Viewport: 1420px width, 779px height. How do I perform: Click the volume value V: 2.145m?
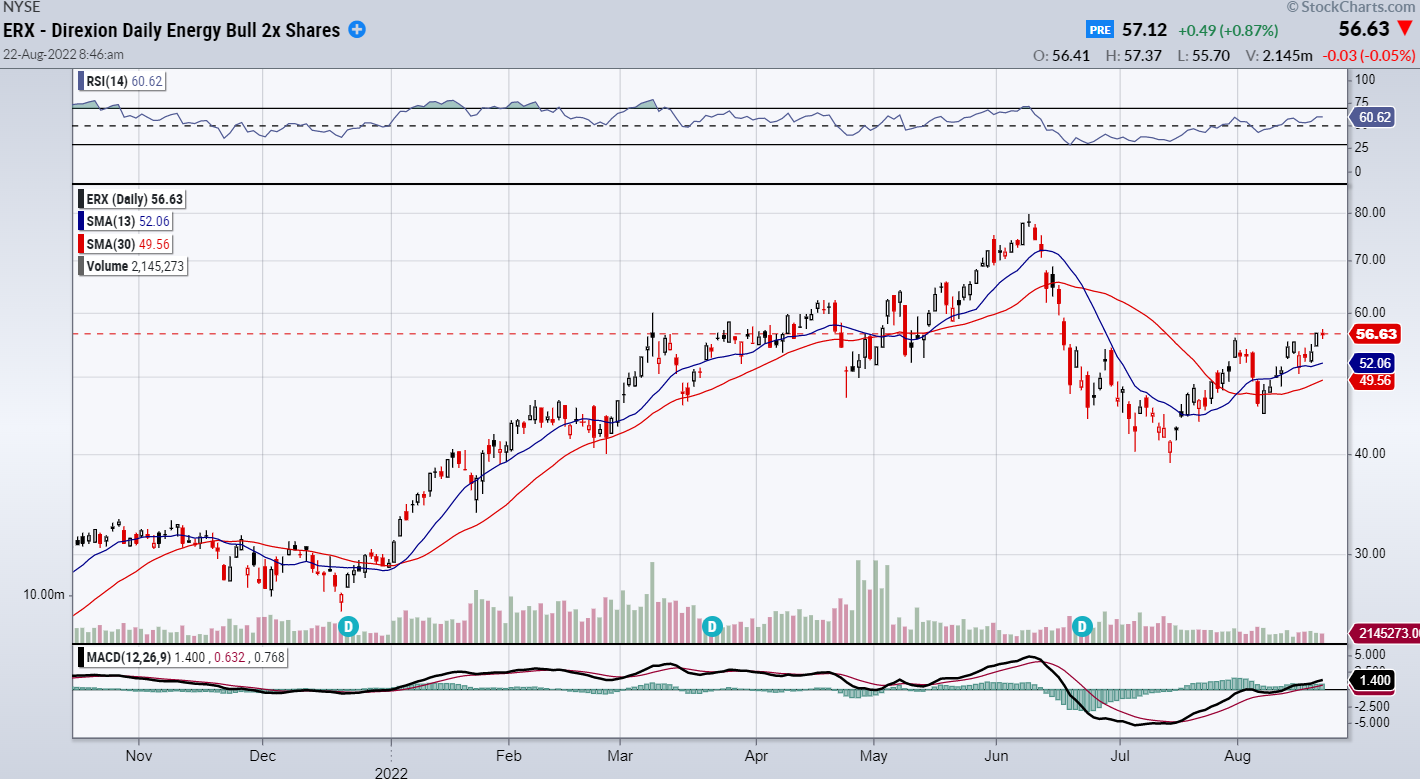pyautogui.click(x=1277, y=56)
